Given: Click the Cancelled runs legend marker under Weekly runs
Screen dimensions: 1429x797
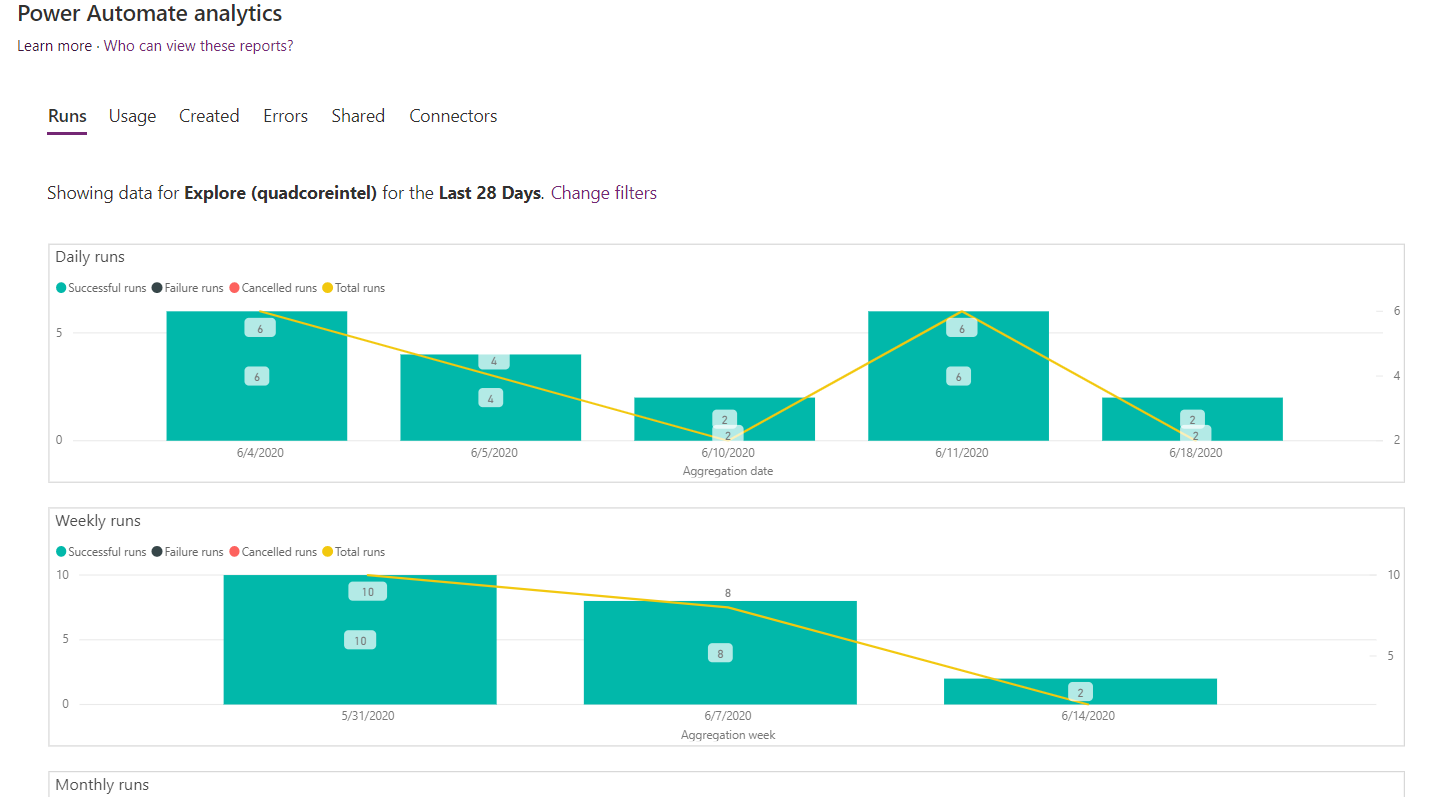Looking at the screenshot, I should click(x=235, y=551).
